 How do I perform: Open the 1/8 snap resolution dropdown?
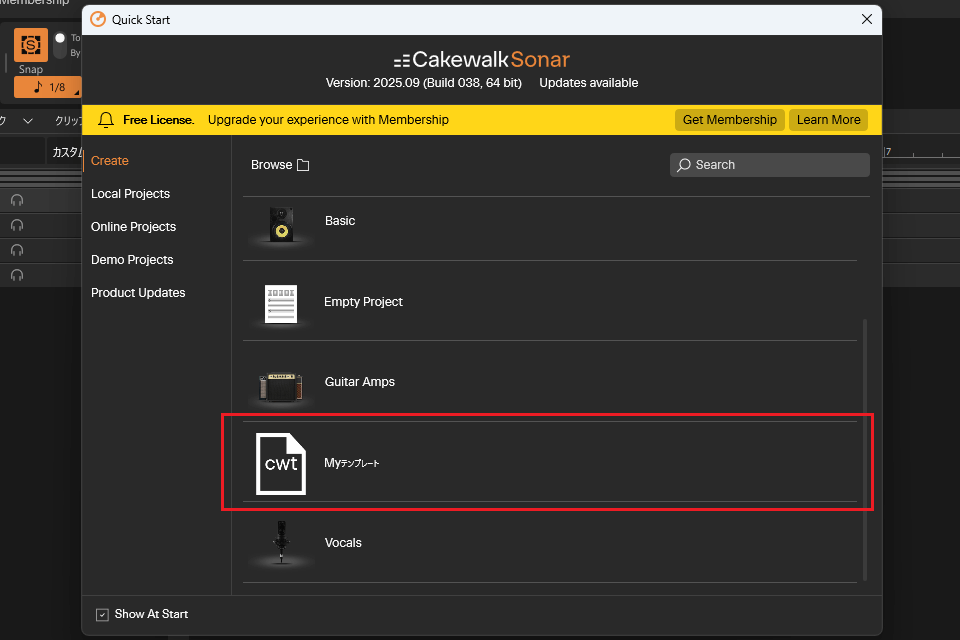48,87
